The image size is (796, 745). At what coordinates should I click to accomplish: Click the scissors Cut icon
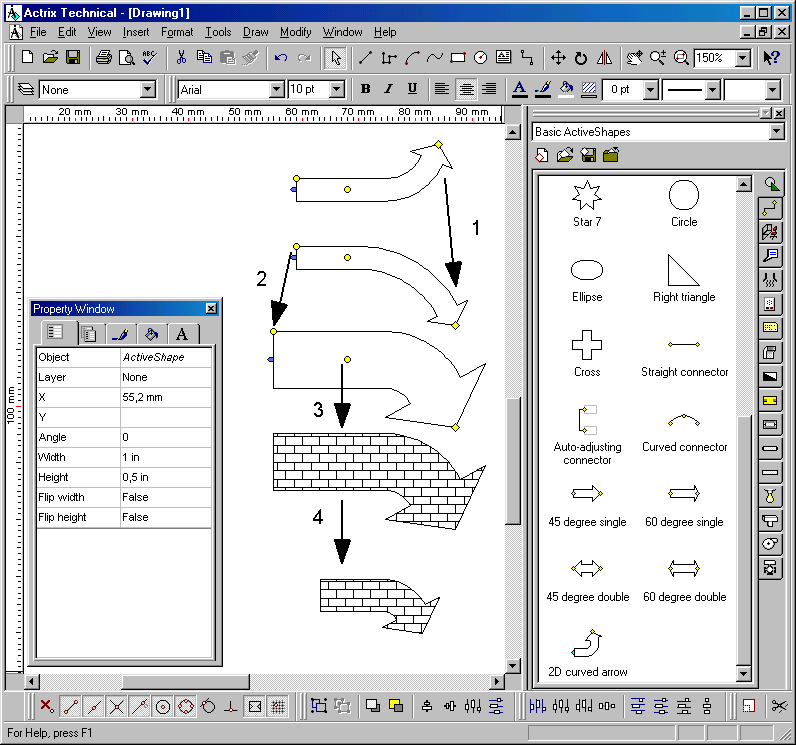click(181, 58)
